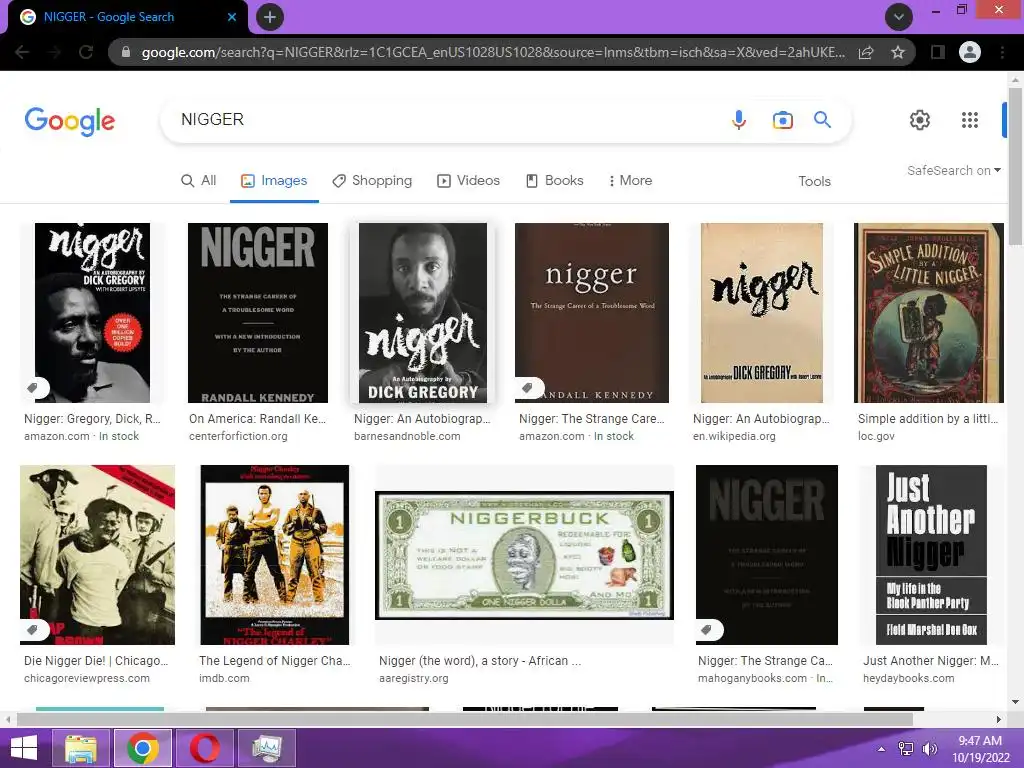Switch to the Shopping tab
Screen dimensions: 1024x768
(x=372, y=181)
